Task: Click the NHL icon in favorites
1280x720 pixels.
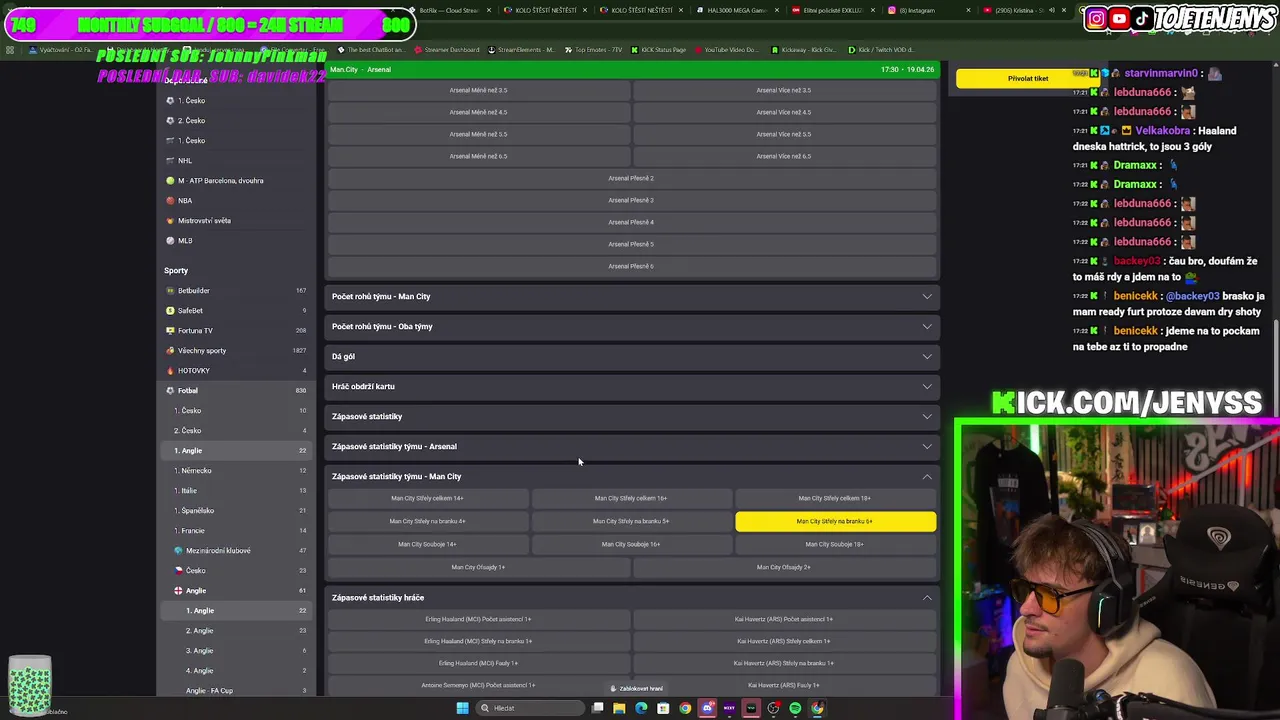Action: [170, 160]
